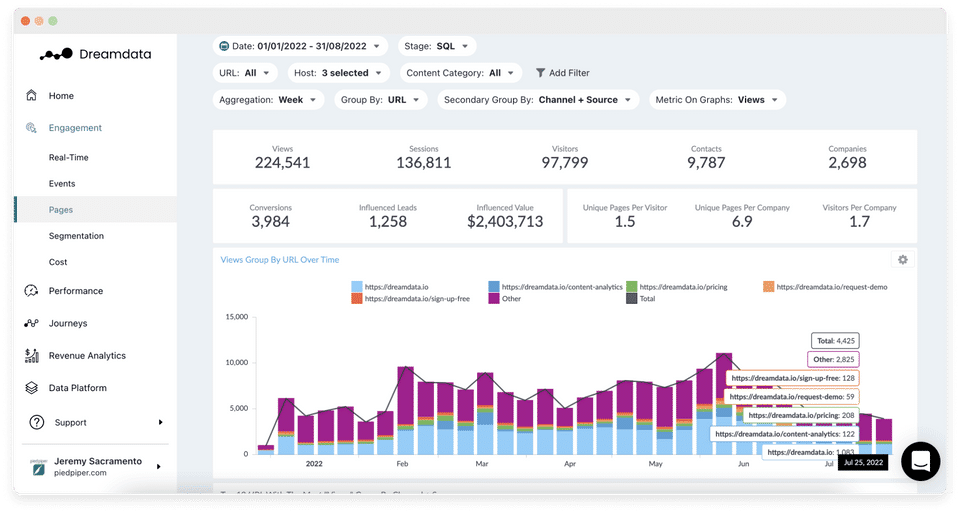Image resolution: width=960 pixels, height=513 pixels.
Task: Open Segmentation under Engagement
Action: 77,236
